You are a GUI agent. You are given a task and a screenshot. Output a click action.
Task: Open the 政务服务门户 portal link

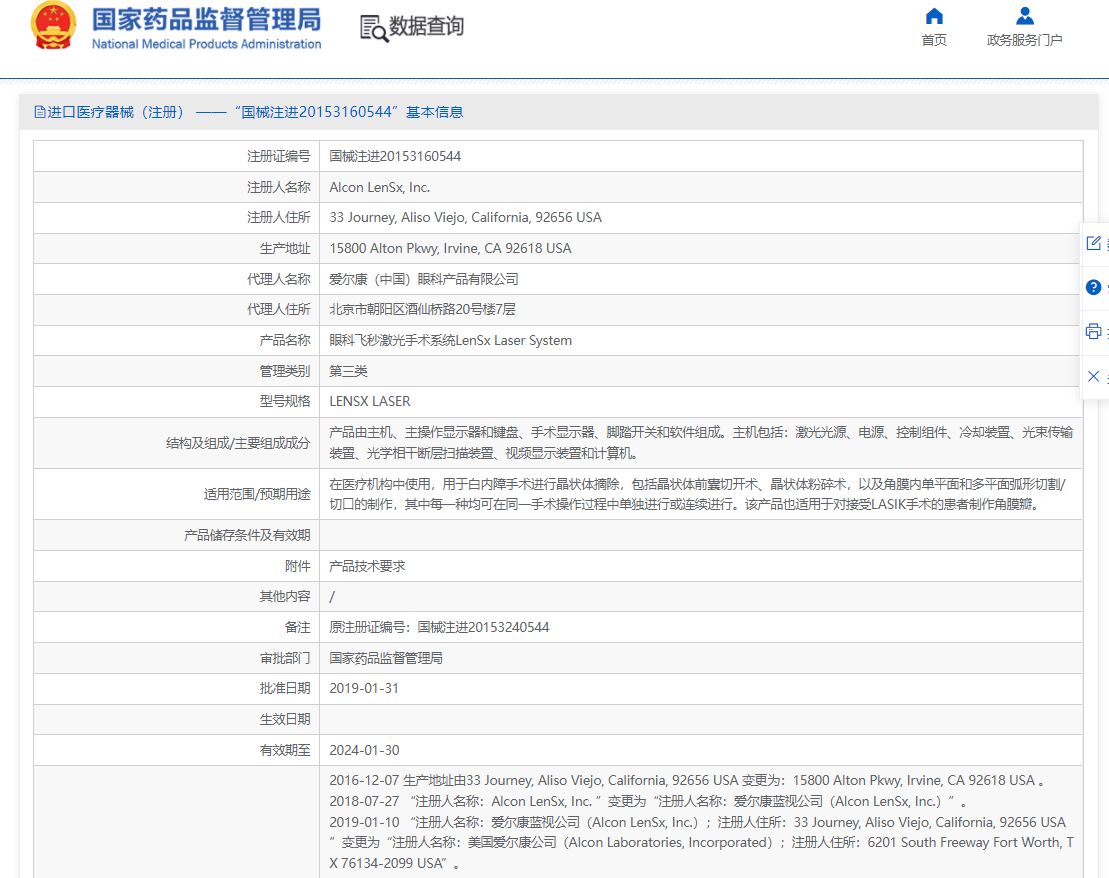[x=1024, y=27]
